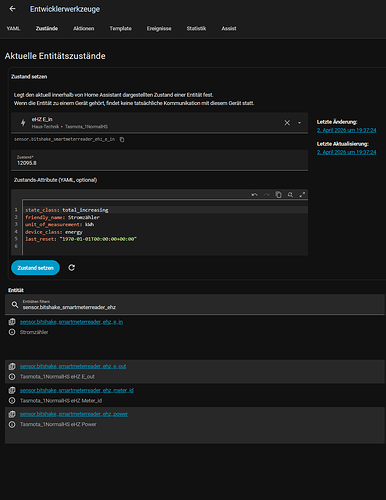Open sensor.bitshake_smartmeterreader_ehz_meter_id entity link
386x500 pixels.
tap(77, 390)
